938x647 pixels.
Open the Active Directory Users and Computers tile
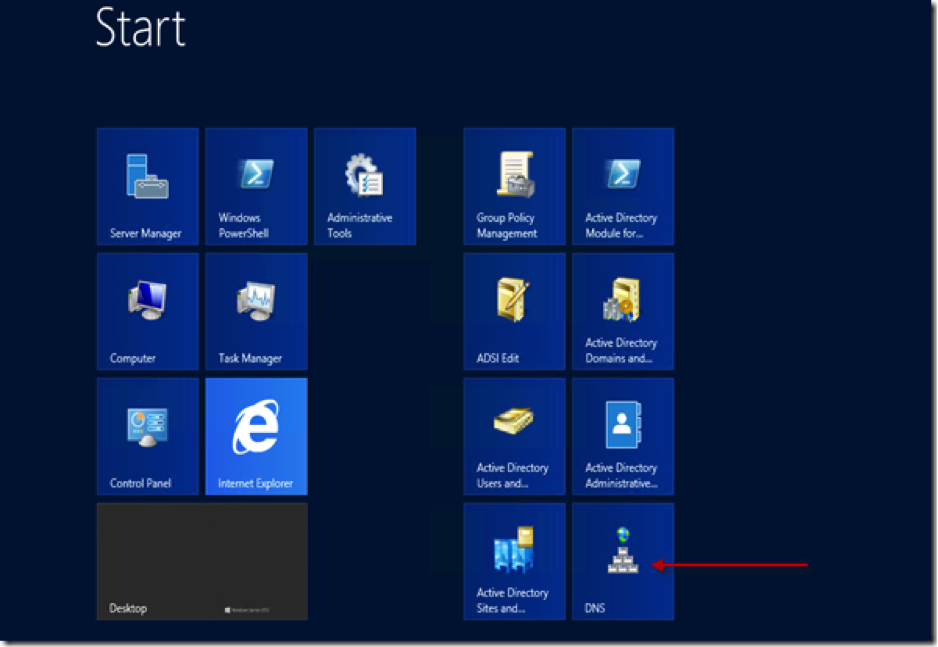514,437
